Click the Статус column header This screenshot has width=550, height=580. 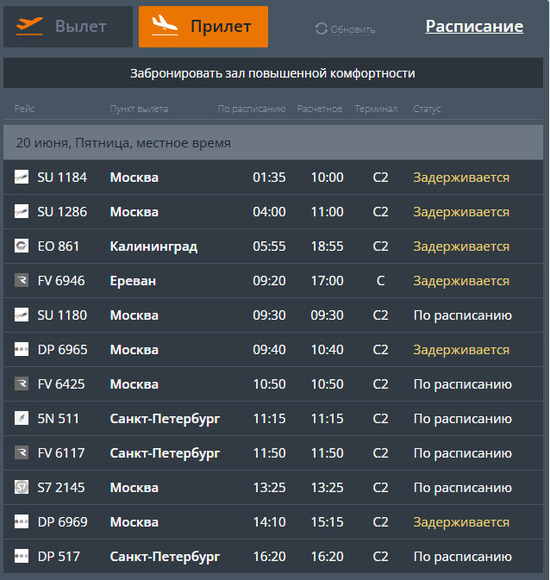coord(427,109)
